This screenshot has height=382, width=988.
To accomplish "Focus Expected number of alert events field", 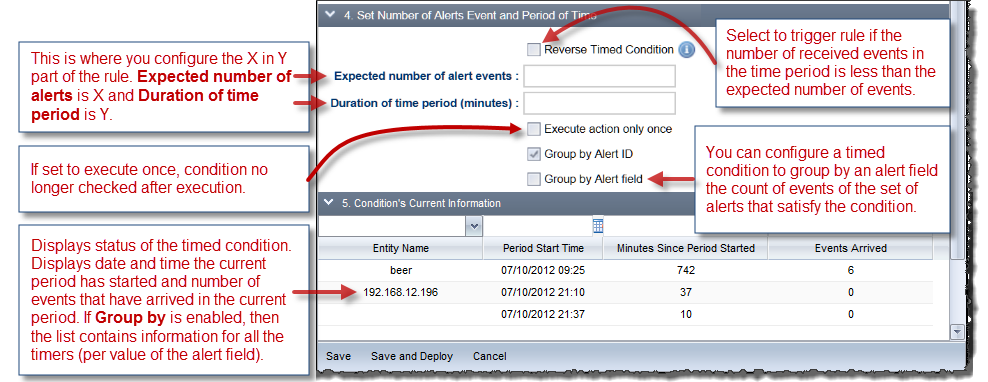I will coord(599,76).
